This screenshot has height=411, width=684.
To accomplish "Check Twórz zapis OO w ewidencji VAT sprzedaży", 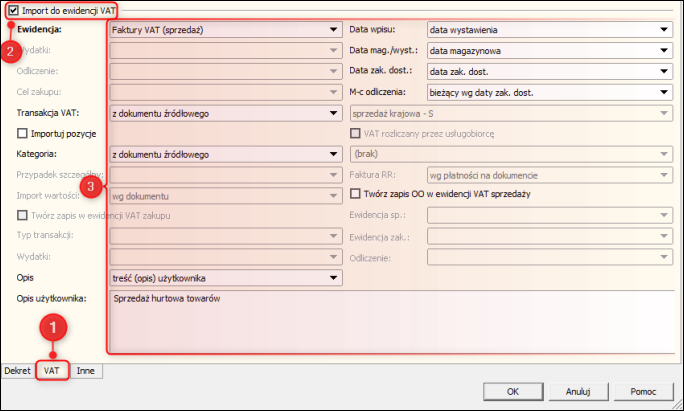I will [x=354, y=192].
